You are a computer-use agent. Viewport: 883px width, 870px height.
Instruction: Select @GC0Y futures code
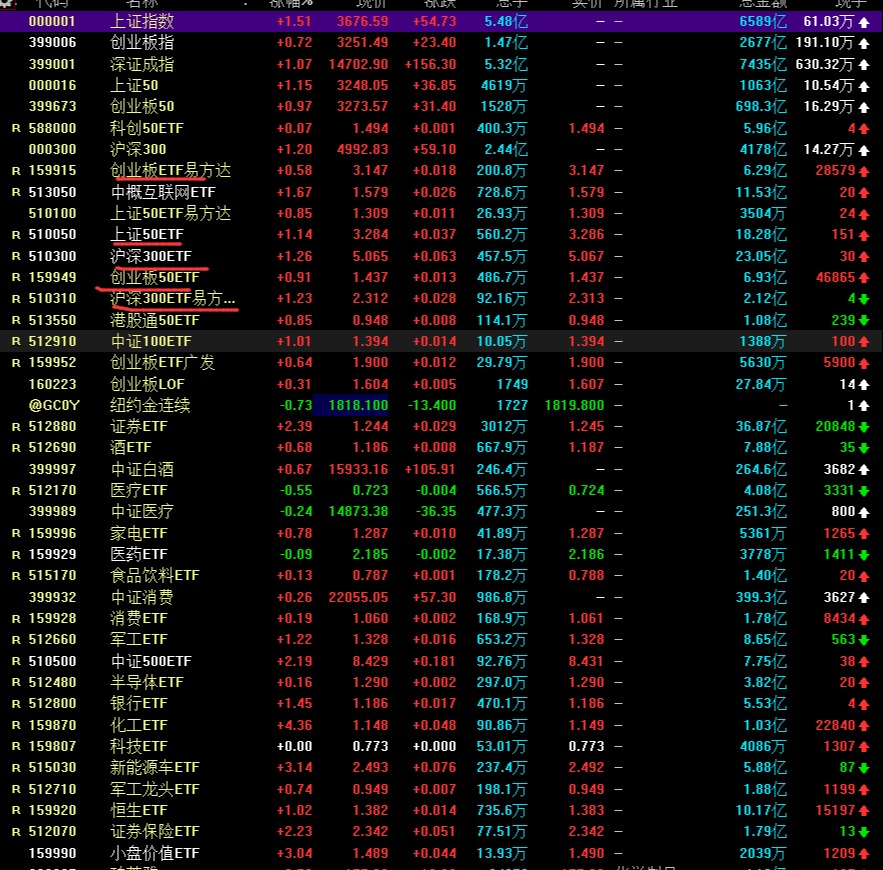(54, 405)
